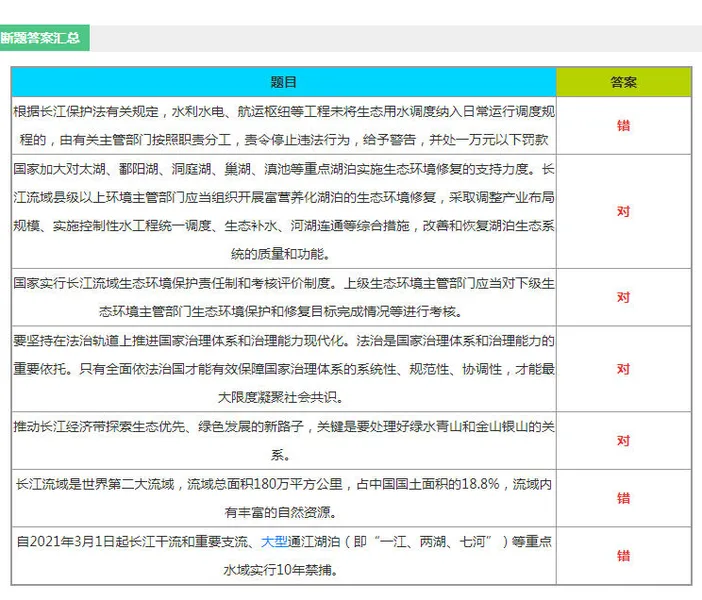
Task: Select the question about 绿水青山和金山银山
Action: [284, 441]
